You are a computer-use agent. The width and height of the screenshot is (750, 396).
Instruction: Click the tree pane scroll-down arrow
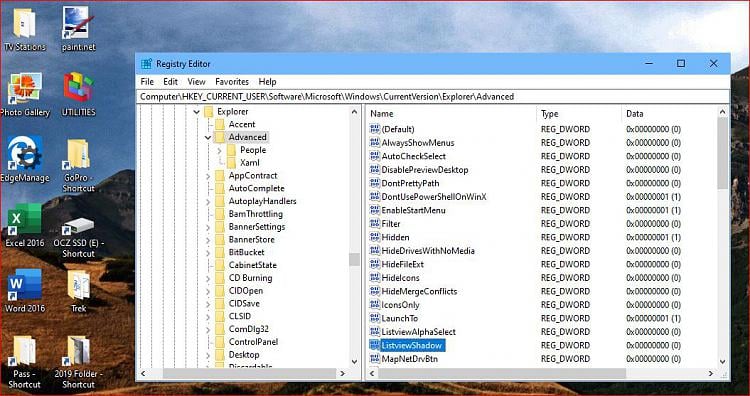point(354,362)
